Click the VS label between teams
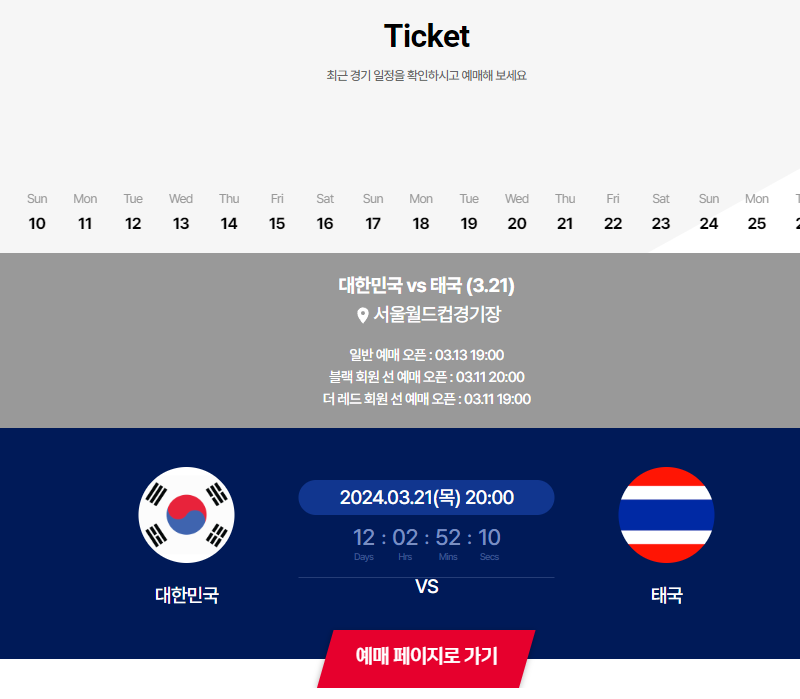The height and width of the screenshot is (699, 800). click(x=427, y=586)
